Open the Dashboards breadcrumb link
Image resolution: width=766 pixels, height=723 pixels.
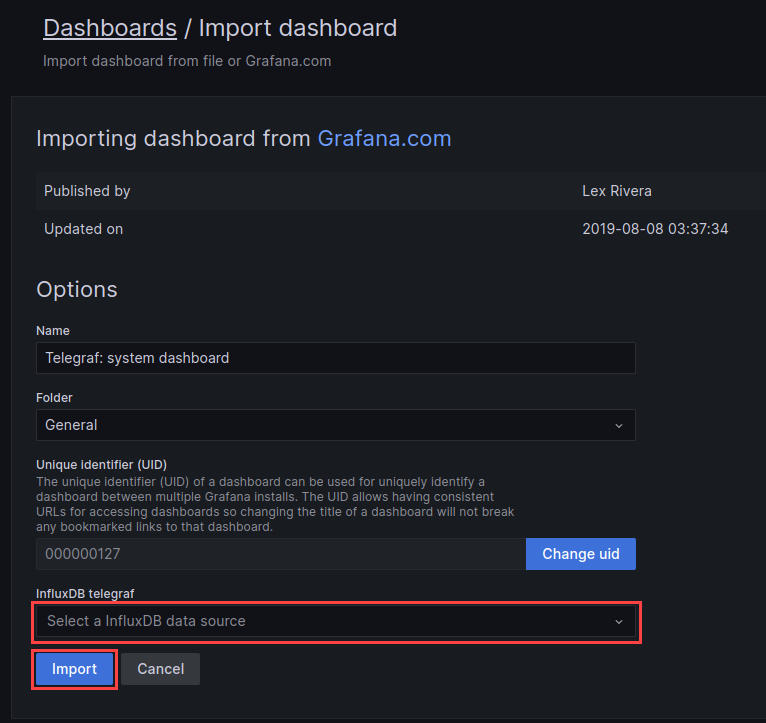110,28
